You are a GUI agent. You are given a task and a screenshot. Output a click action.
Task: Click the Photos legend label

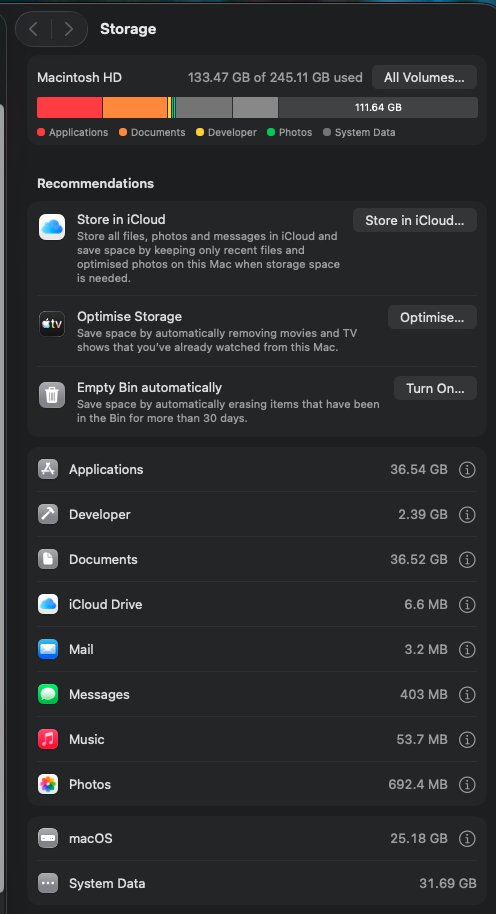[x=296, y=132]
